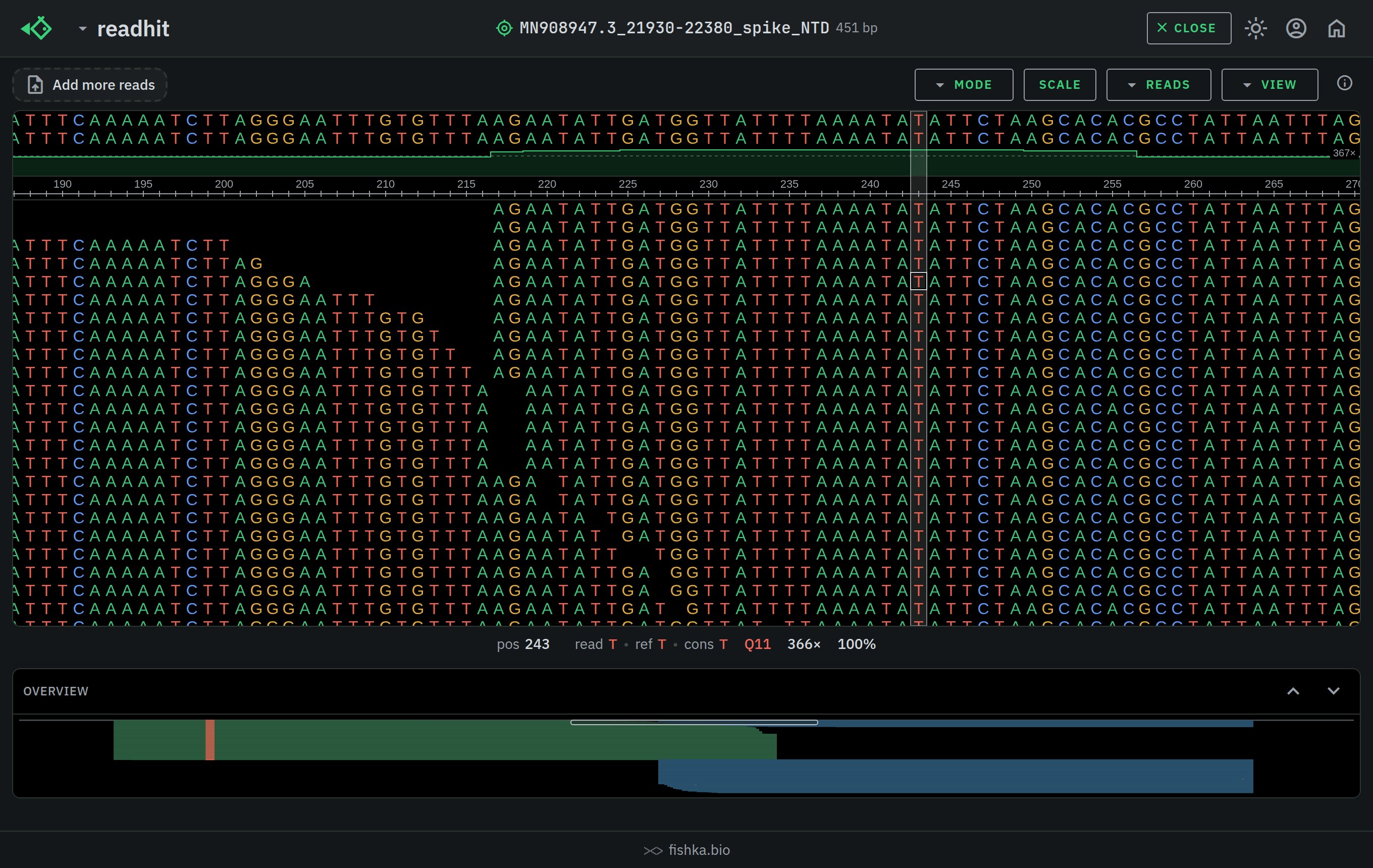
Task: Click the readhit app title
Action: [x=133, y=28]
